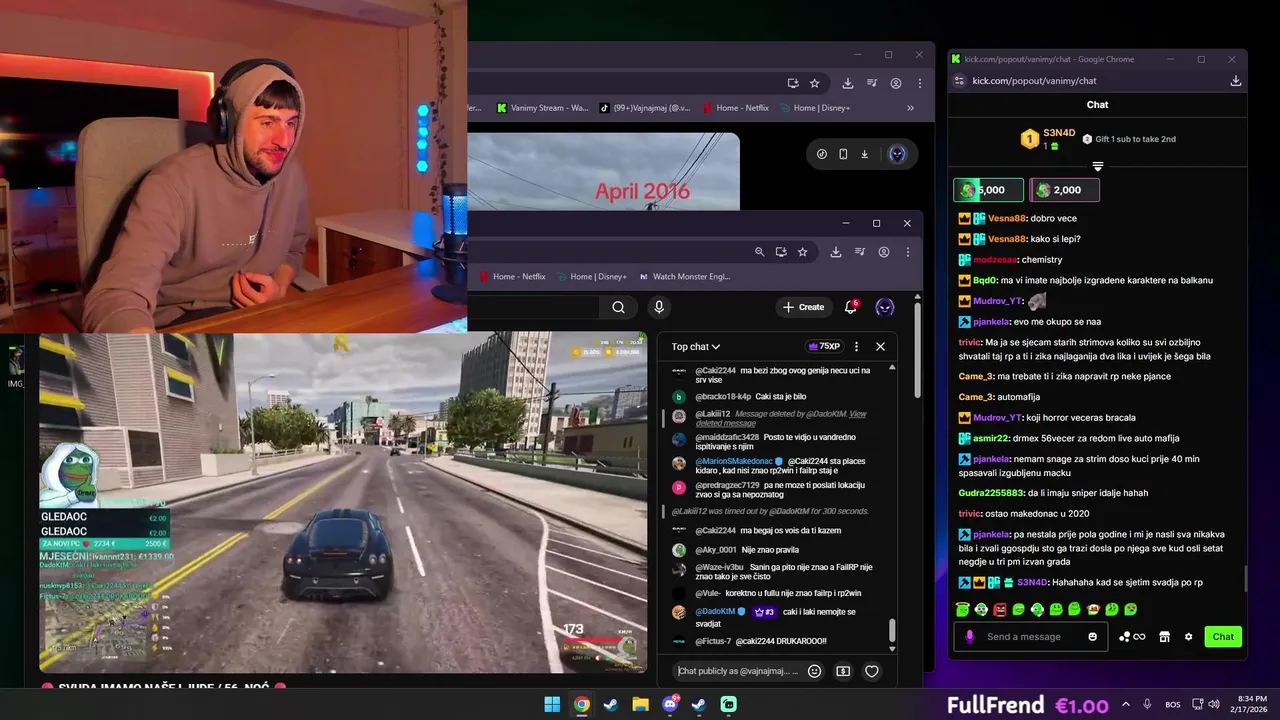Viewport: 1280px width, 720px height.
Task: Open the Kick shop storefront icon
Action: (x=1164, y=637)
